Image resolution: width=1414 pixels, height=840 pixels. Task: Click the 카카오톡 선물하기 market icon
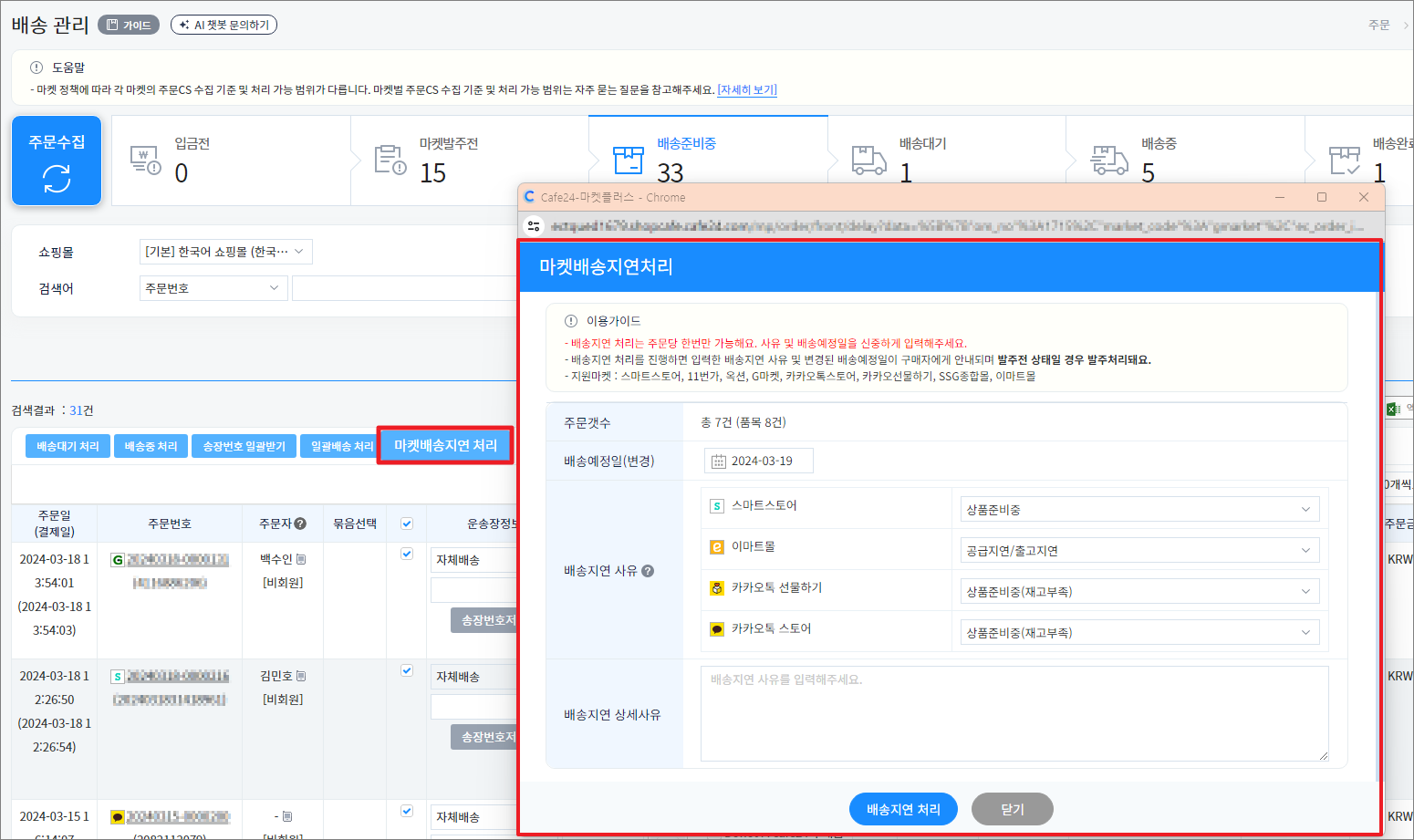(717, 588)
